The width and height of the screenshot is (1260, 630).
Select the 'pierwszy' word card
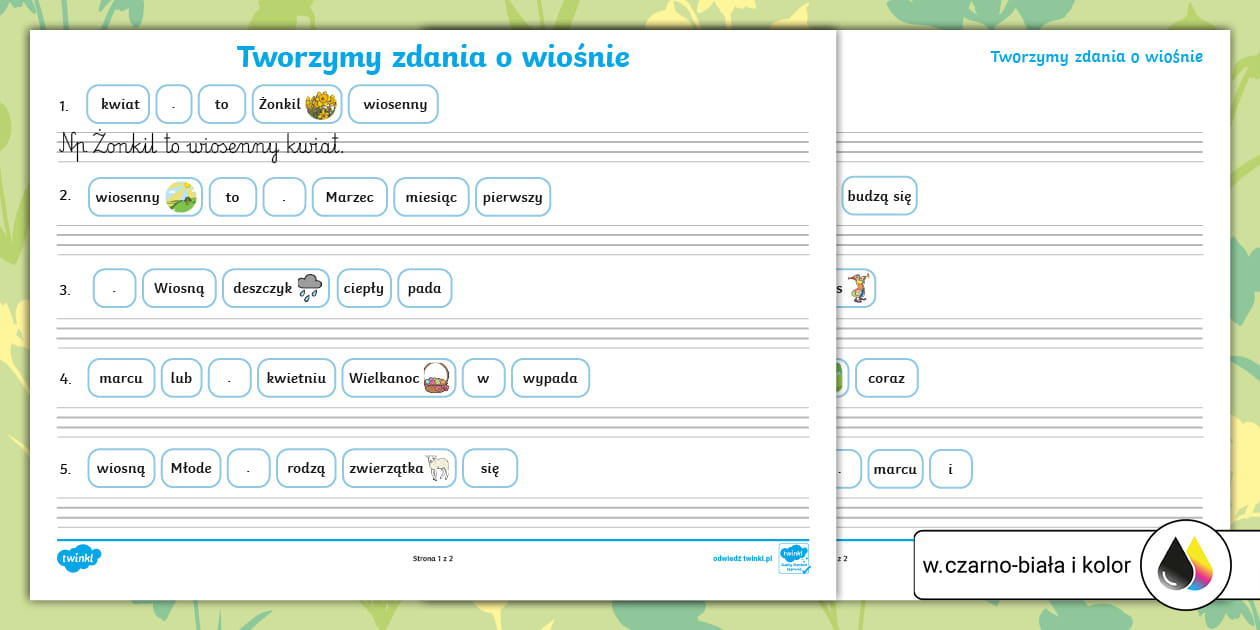tap(512, 197)
